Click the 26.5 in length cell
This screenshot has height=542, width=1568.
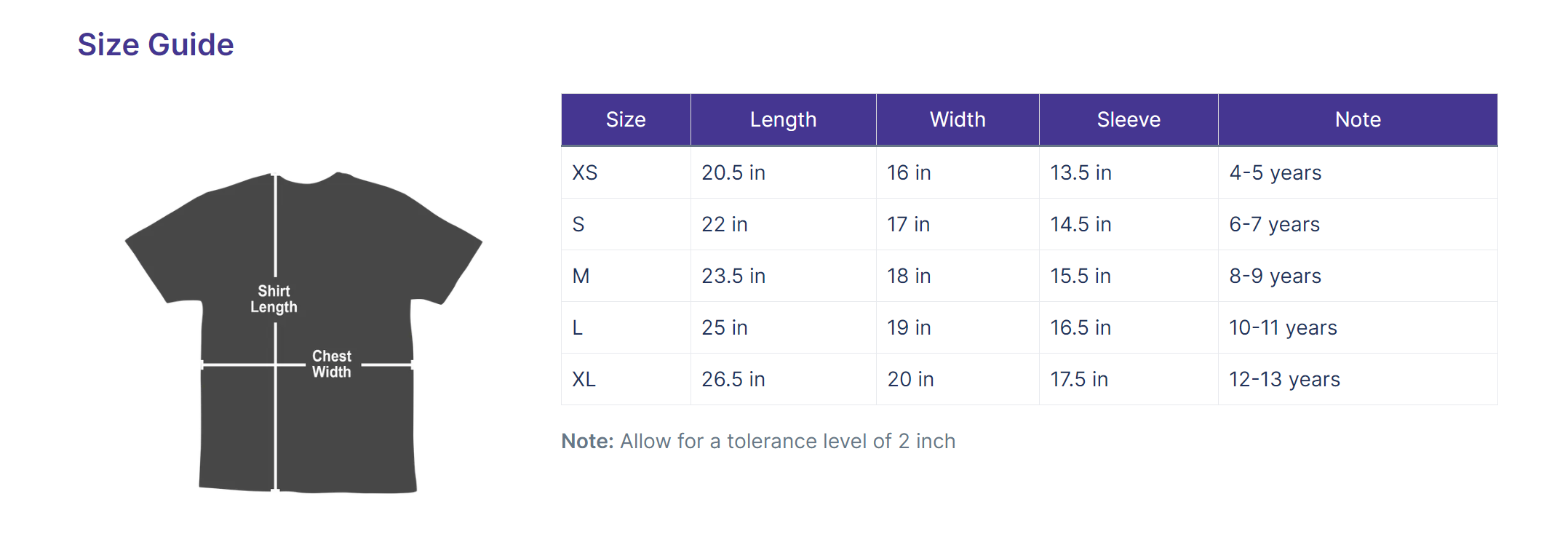click(784, 379)
